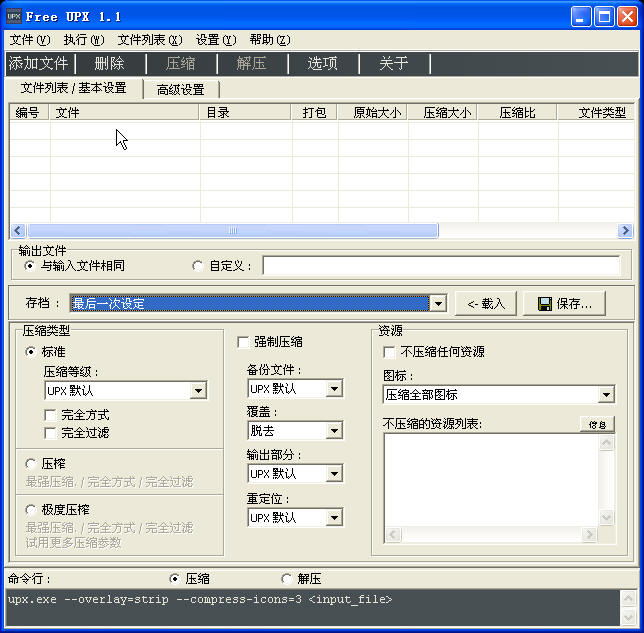
Task: Click file list horizontal scrollbar thumb
Action: pos(232,230)
